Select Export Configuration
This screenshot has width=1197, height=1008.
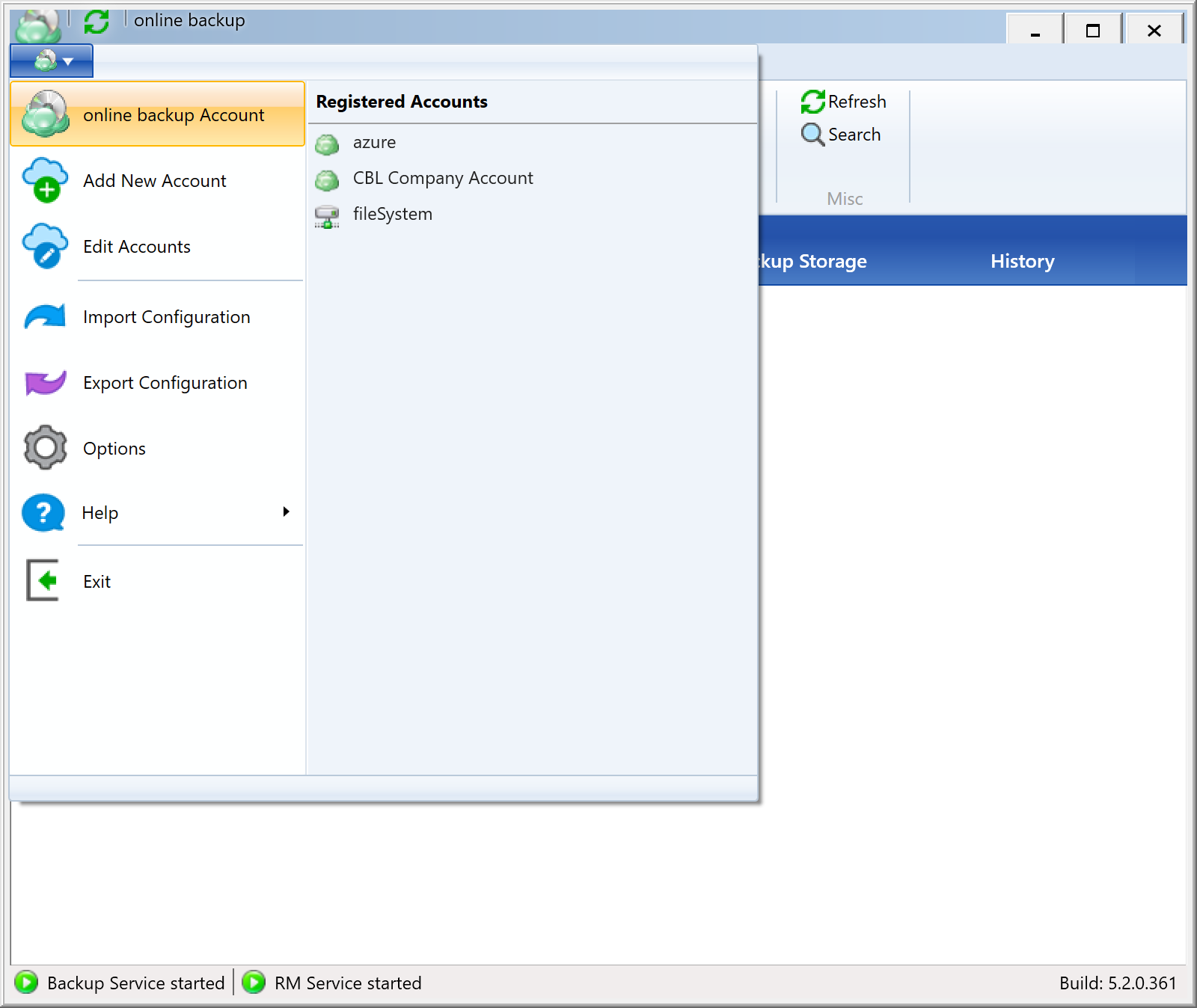[158, 383]
